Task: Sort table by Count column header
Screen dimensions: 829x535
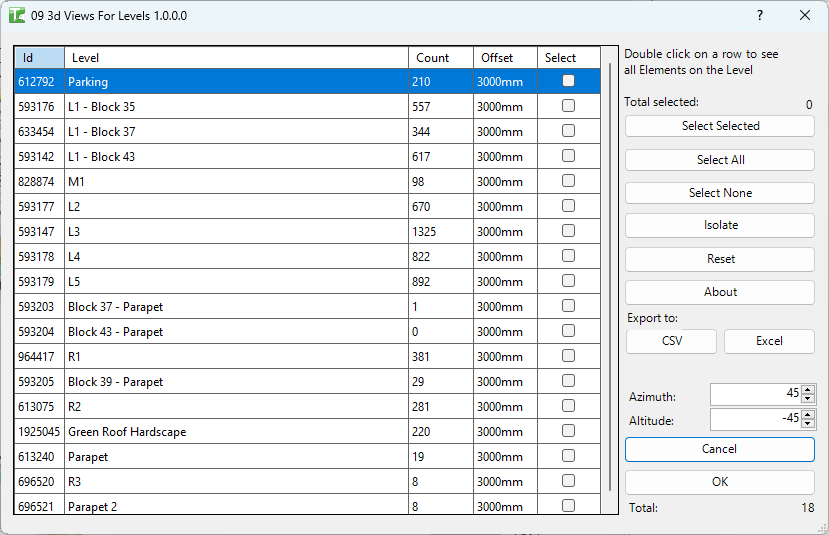Action: [x=440, y=58]
